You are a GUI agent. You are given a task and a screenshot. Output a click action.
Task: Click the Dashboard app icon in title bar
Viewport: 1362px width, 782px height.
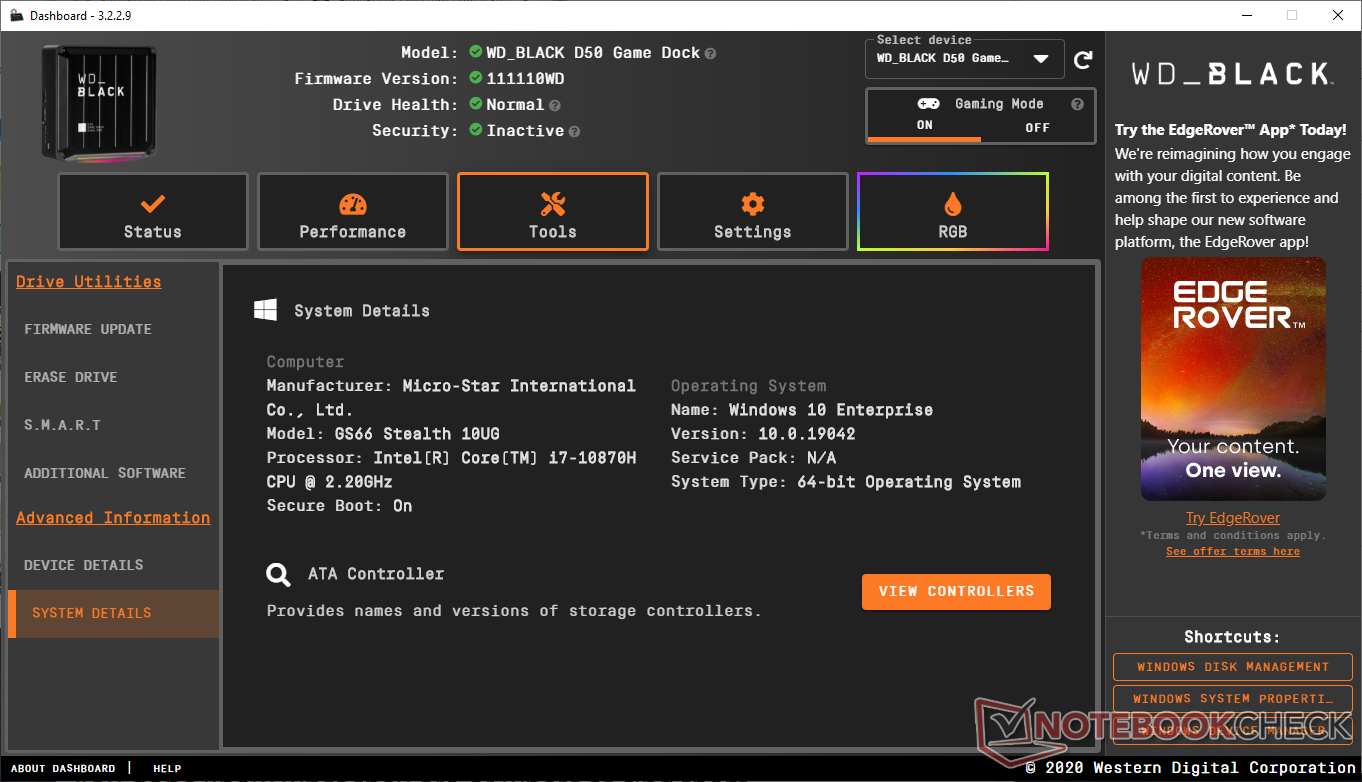[15, 15]
